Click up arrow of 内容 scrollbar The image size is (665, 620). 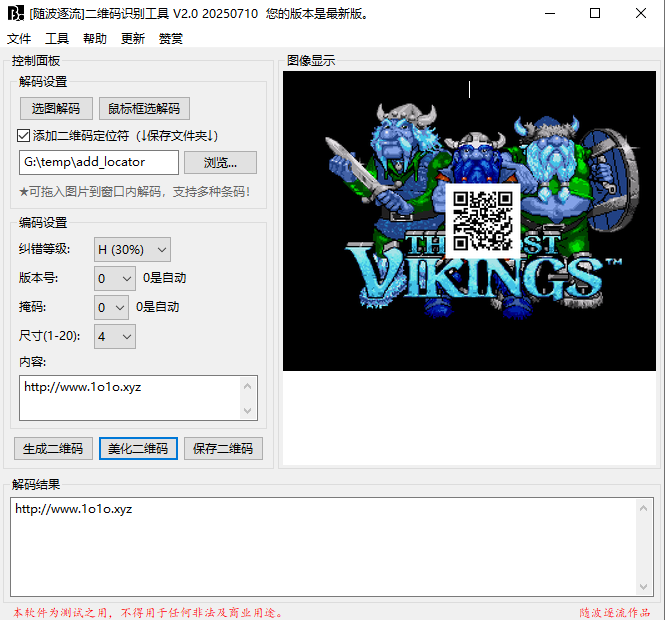tap(248, 386)
